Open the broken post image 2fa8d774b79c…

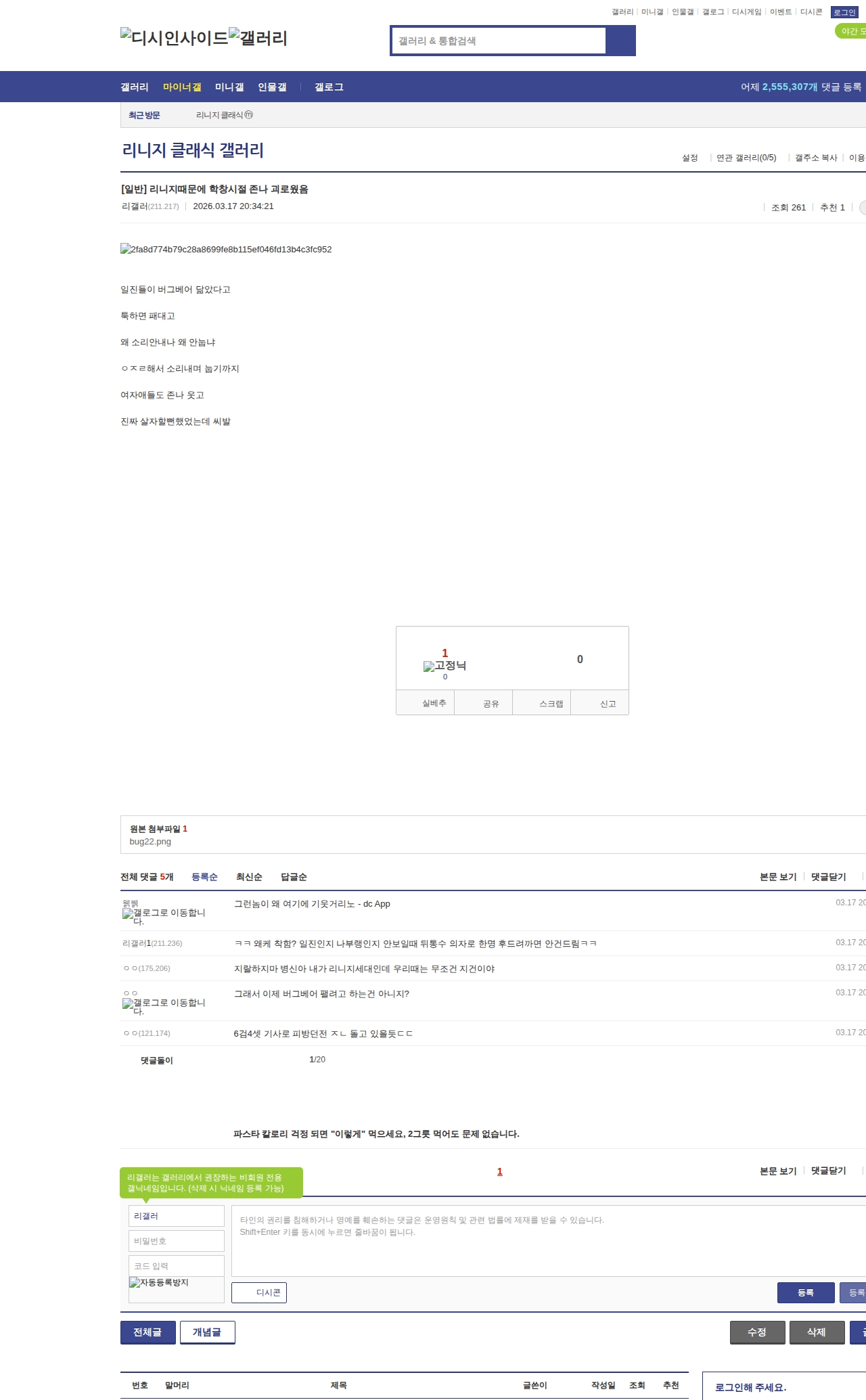pyautogui.click(x=226, y=249)
